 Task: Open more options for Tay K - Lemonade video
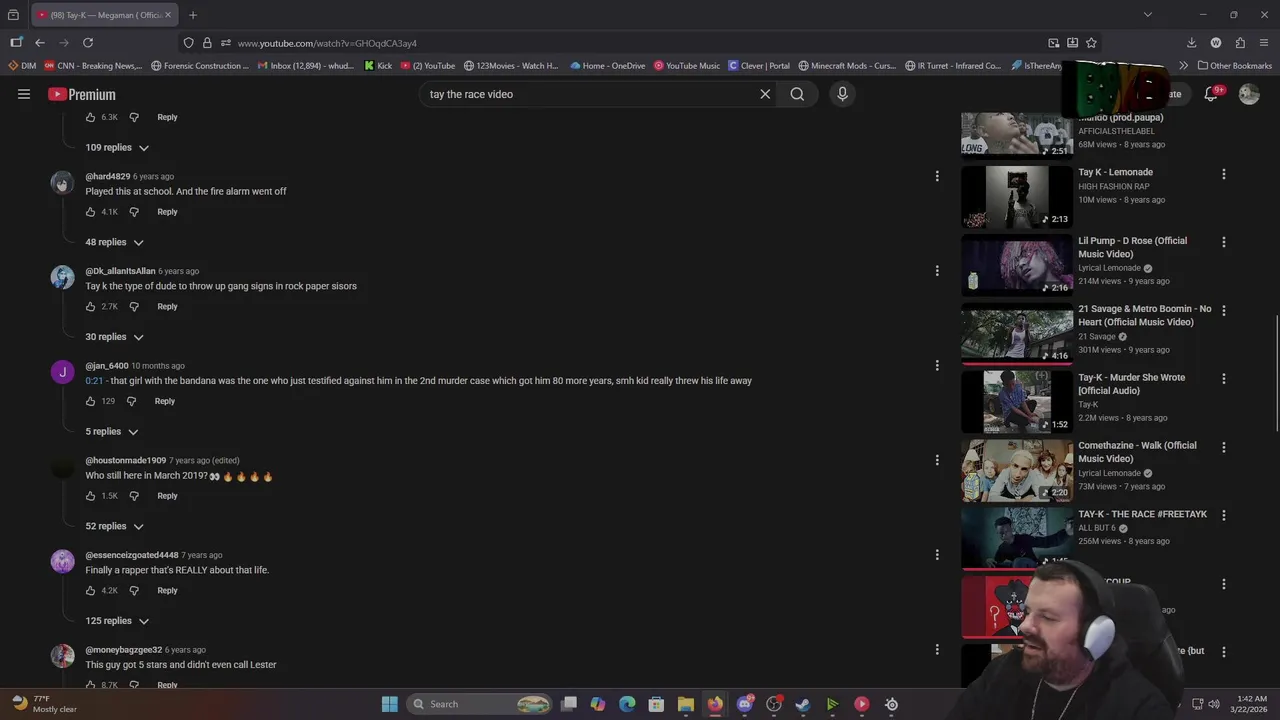[1223, 174]
